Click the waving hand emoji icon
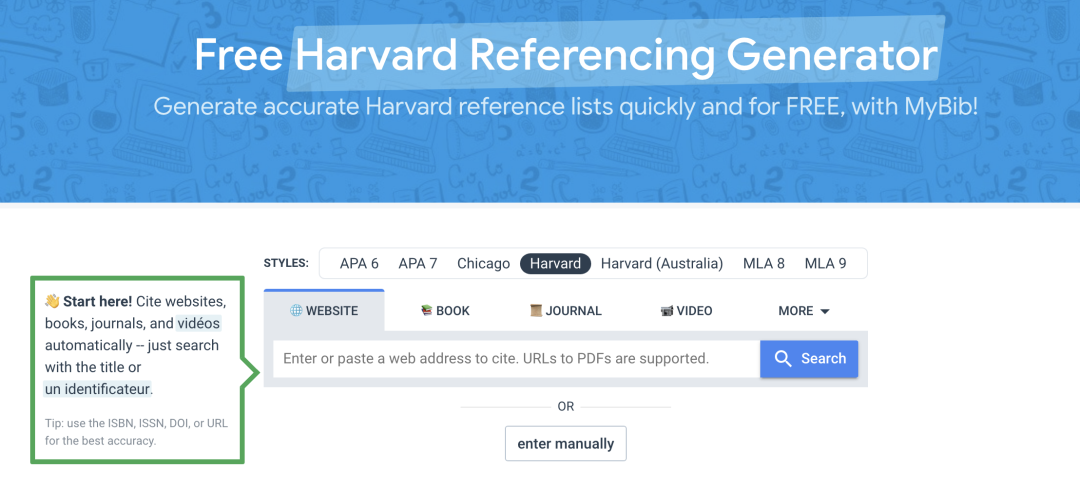 (x=52, y=301)
